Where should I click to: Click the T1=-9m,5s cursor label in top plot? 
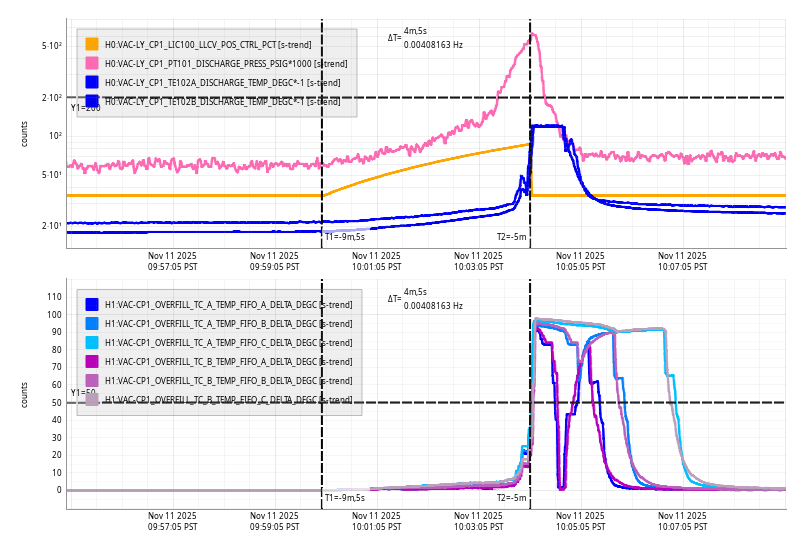click(x=344, y=237)
